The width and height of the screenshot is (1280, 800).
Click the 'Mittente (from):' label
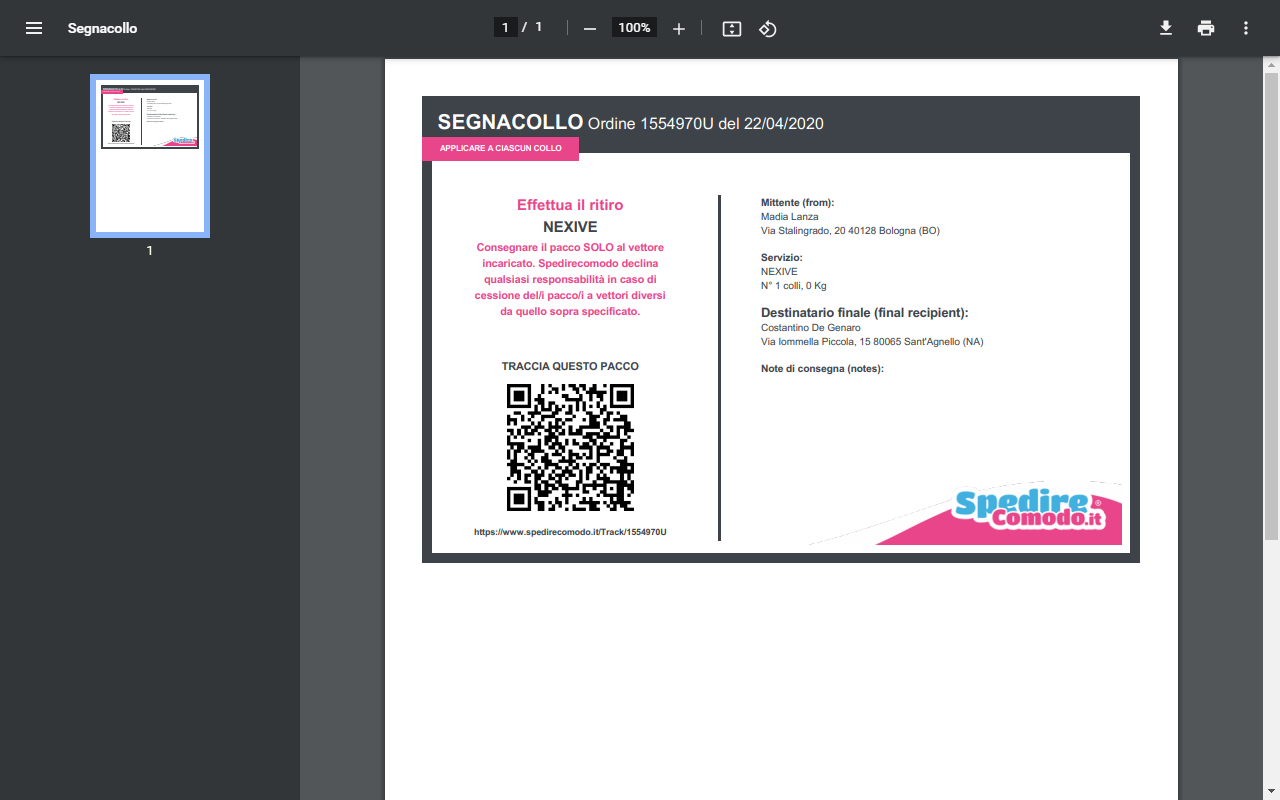(797, 203)
